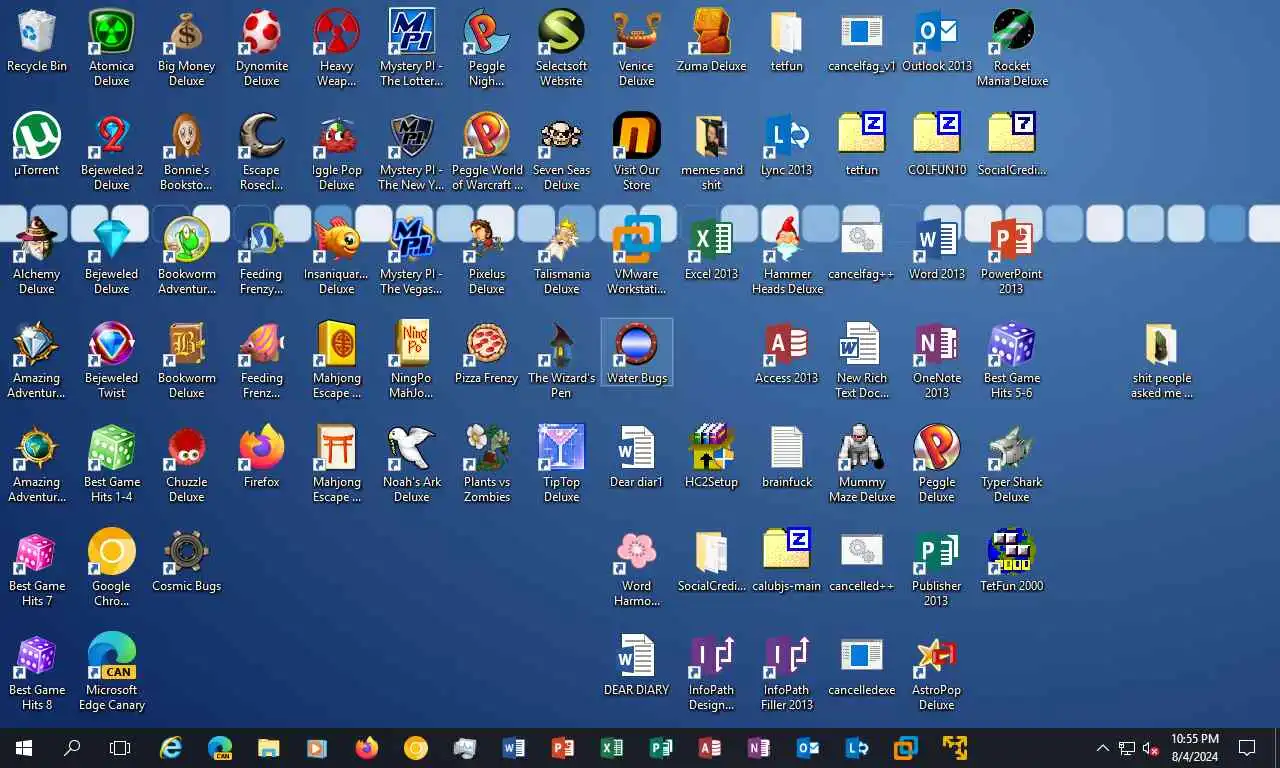Show hidden system tray icons
Image resolution: width=1280 pixels, height=768 pixels.
1103,748
